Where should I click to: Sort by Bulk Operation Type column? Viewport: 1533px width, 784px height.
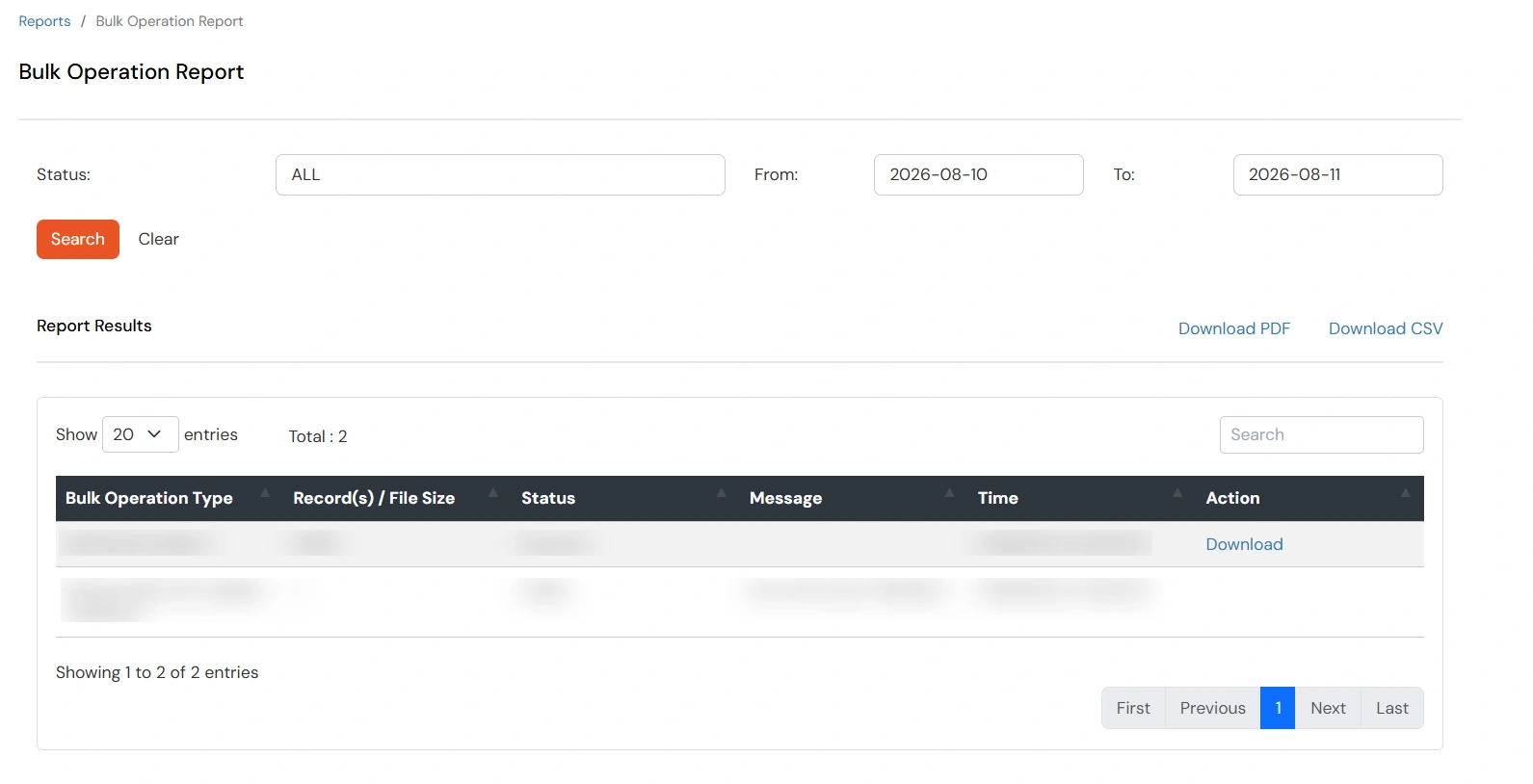point(170,498)
